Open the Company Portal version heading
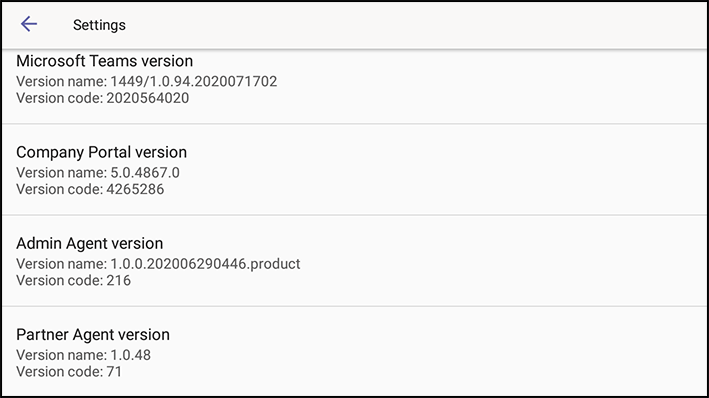This screenshot has height=398, width=709. [101, 152]
